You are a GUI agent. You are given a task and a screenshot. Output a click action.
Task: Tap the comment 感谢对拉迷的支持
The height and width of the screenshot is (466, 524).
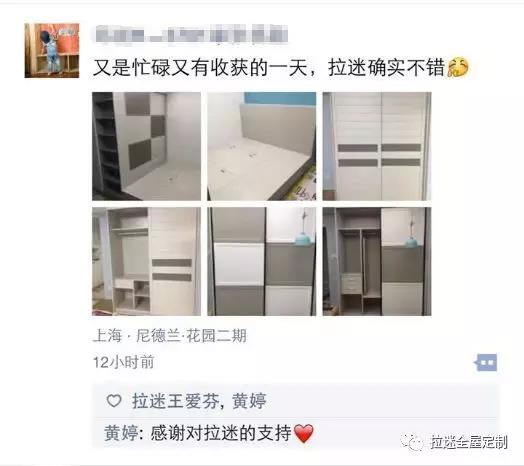(221, 433)
